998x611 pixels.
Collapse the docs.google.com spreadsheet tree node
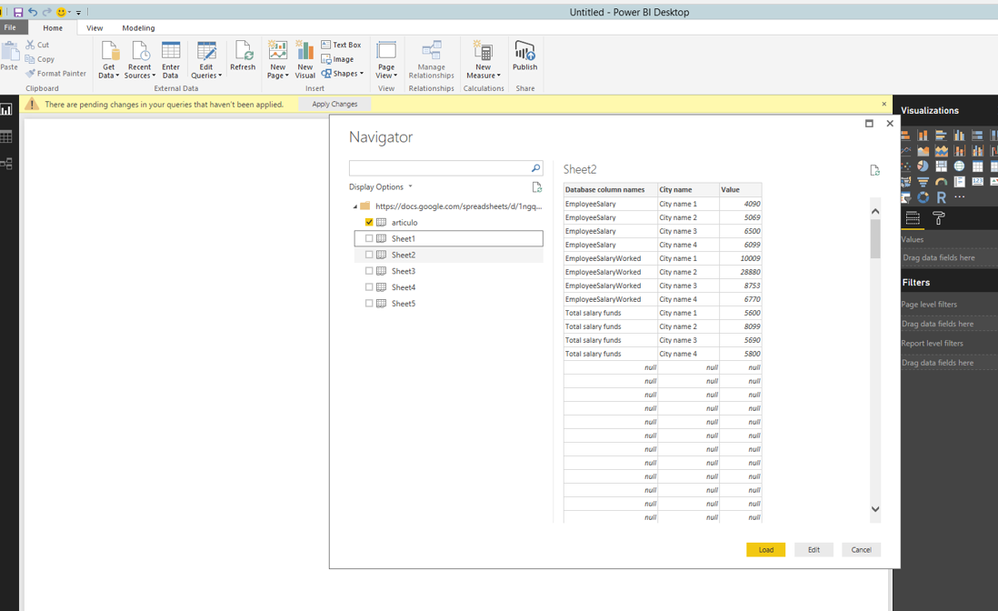click(x=355, y=207)
